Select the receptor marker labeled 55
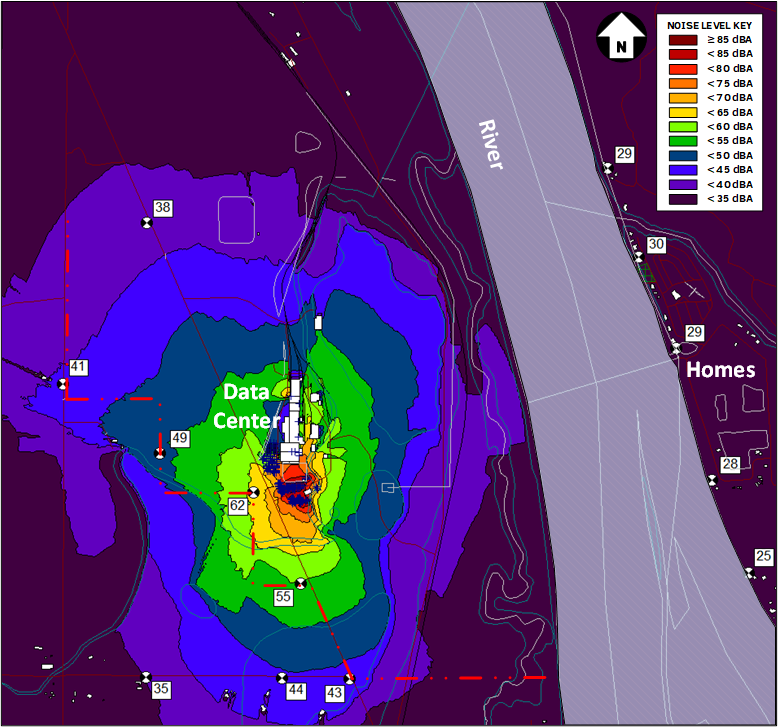The height and width of the screenshot is (727, 778). coord(300,583)
